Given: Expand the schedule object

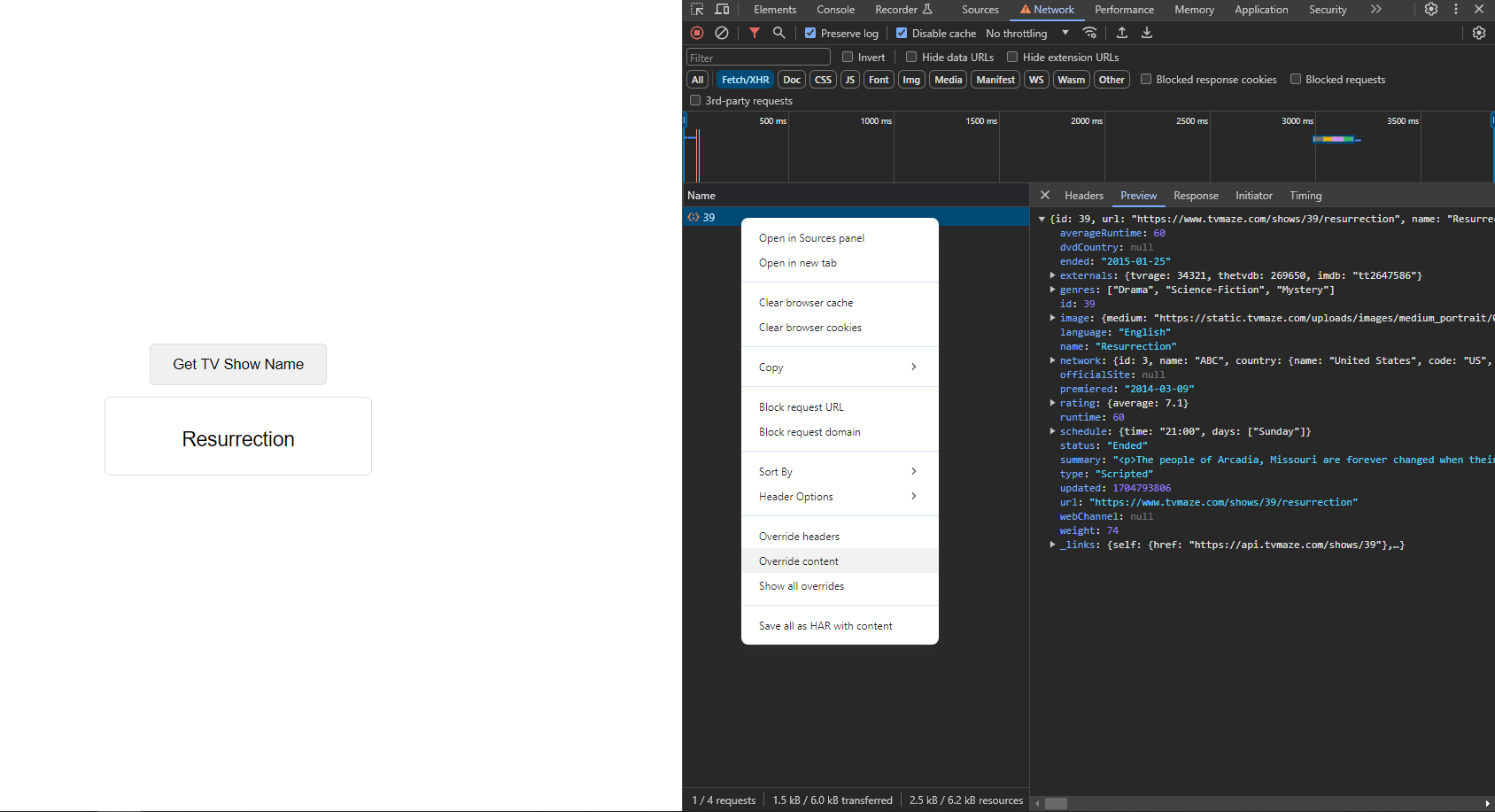Looking at the screenshot, I should [x=1052, y=431].
